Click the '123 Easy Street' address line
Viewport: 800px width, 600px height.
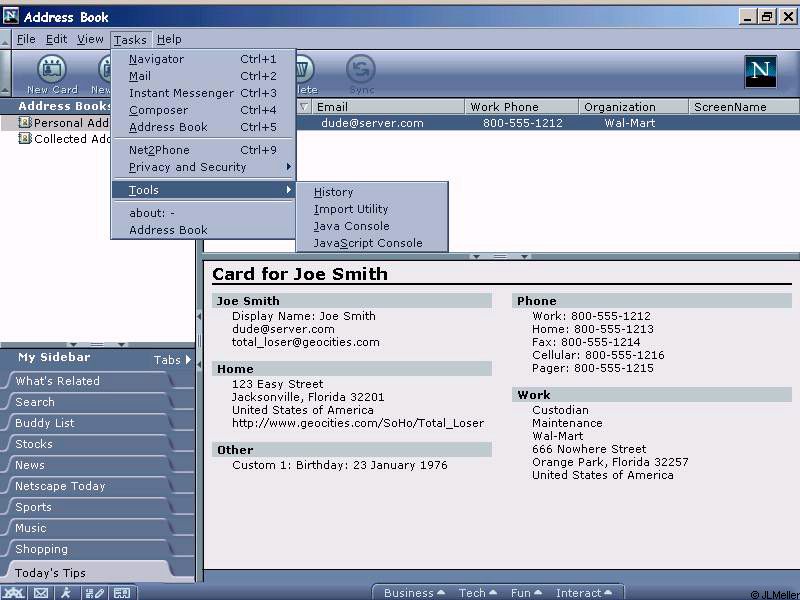(x=278, y=384)
